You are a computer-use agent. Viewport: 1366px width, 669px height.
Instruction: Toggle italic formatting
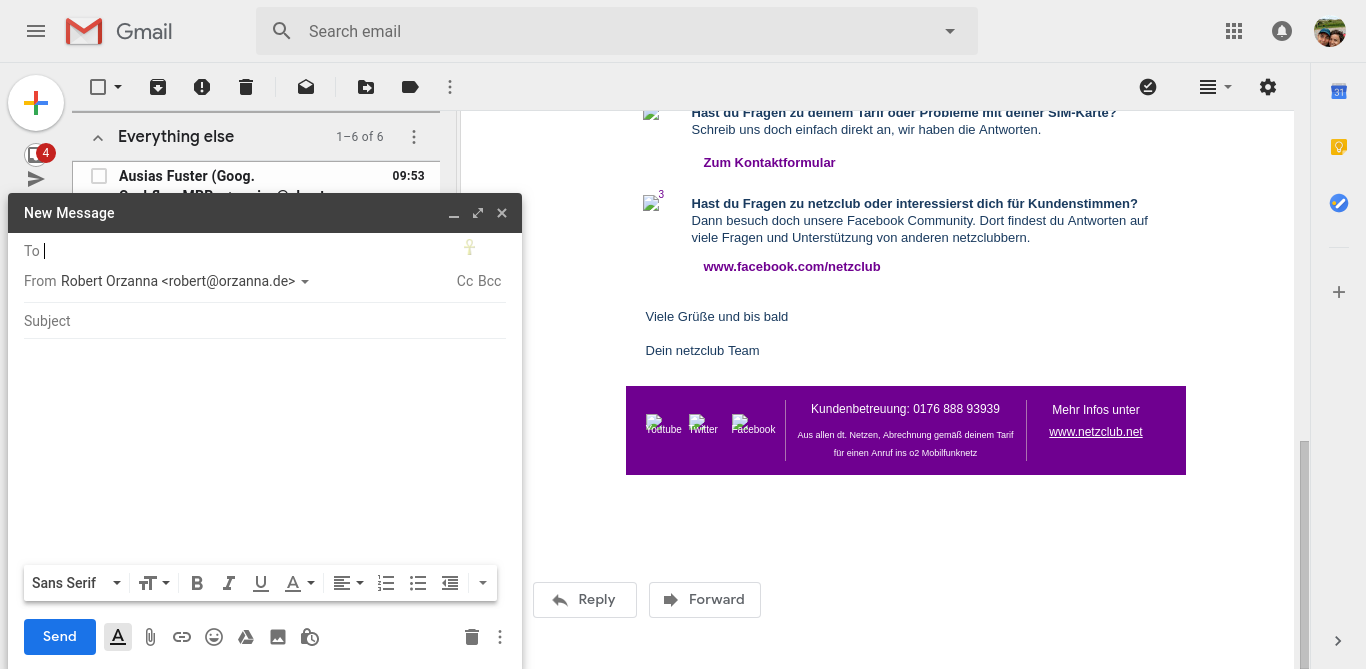229,583
